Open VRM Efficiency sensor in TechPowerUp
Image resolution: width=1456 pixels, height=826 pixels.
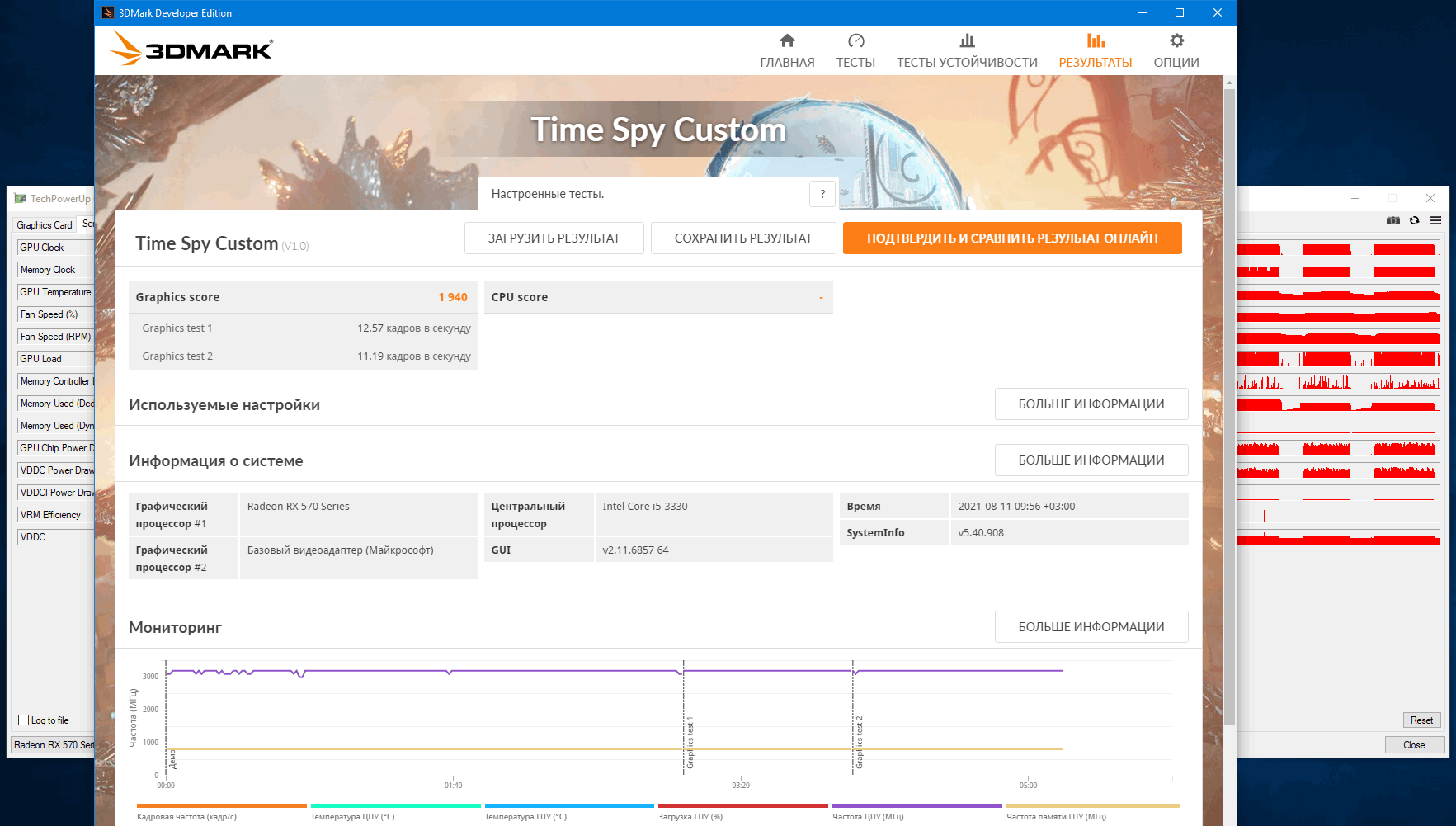click(x=55, y=515)
